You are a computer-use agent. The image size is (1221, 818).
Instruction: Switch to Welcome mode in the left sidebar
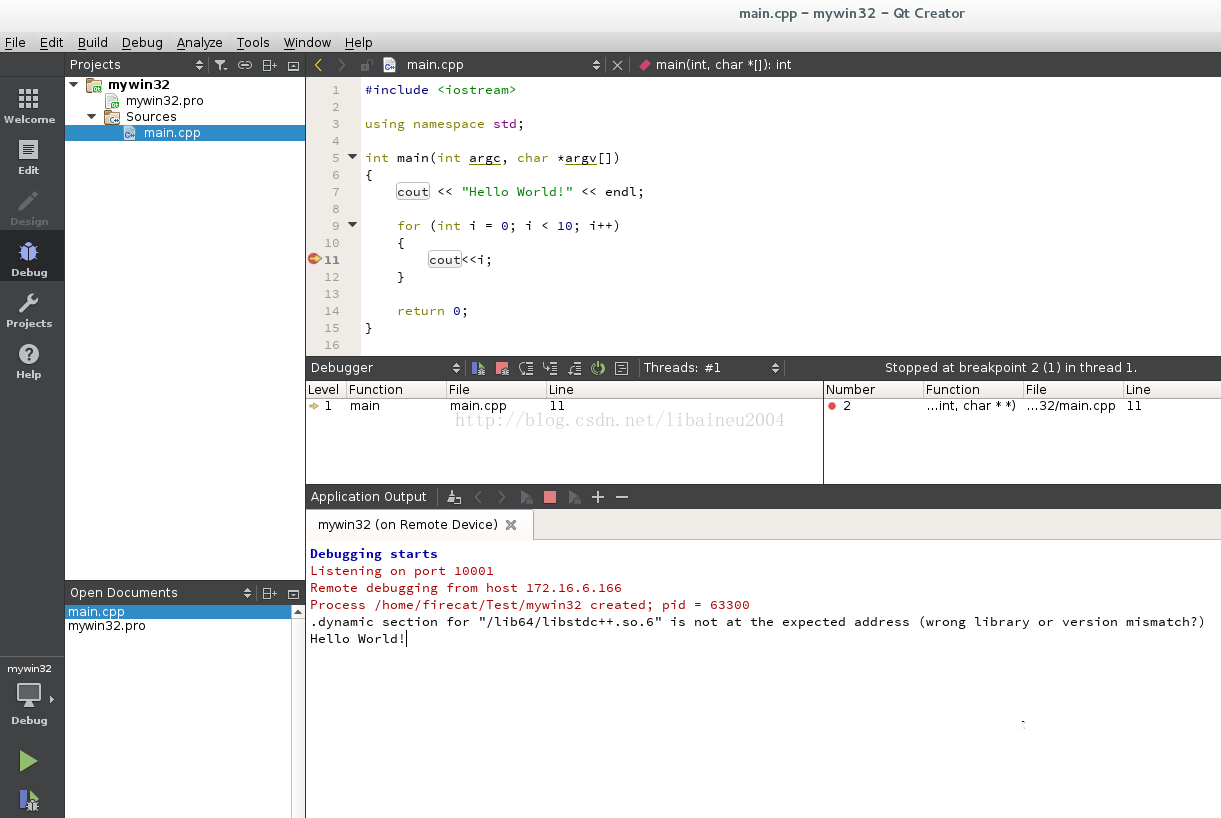point(29,103)
